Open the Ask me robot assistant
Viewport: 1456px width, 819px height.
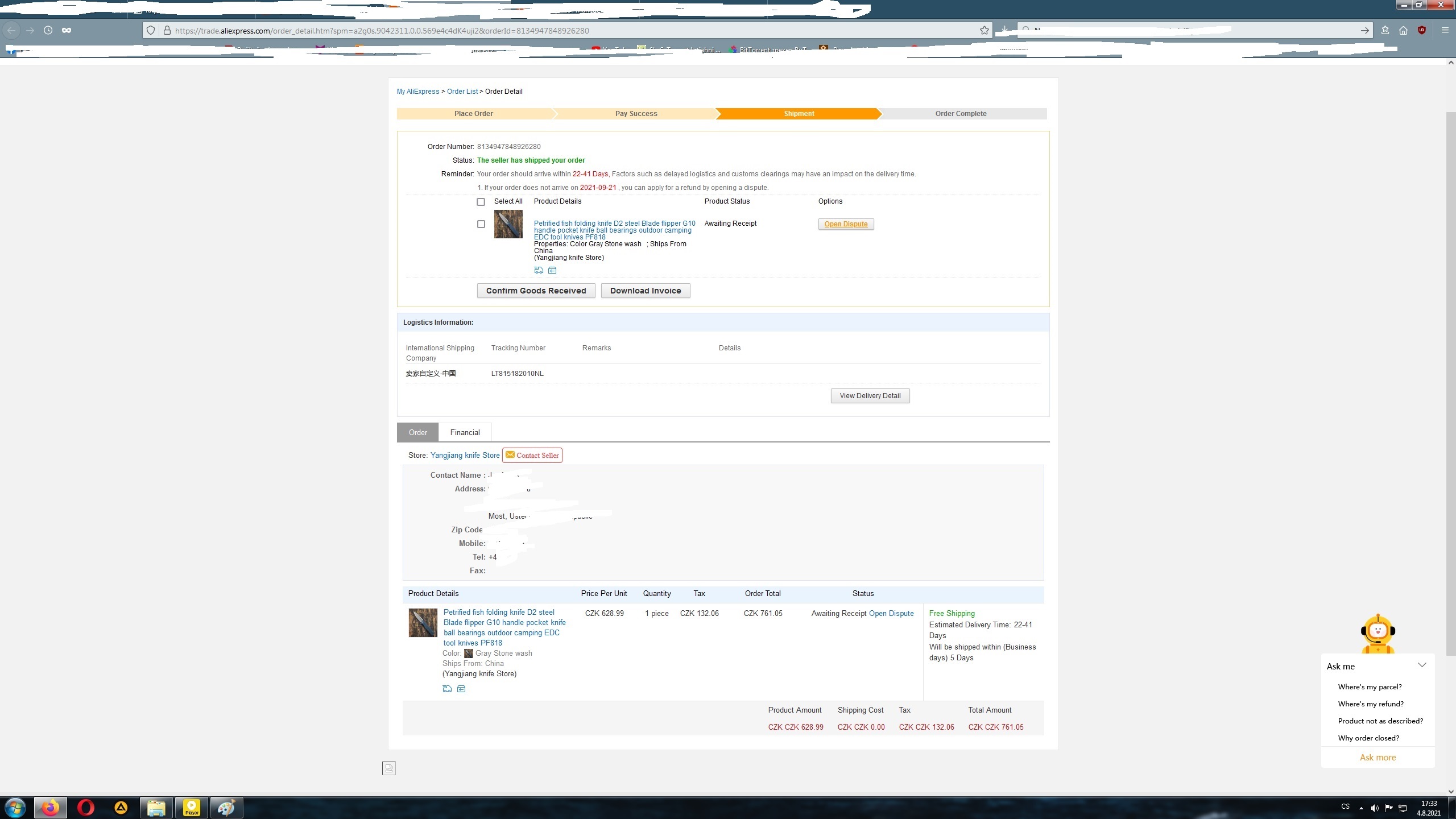point(1378,633)
